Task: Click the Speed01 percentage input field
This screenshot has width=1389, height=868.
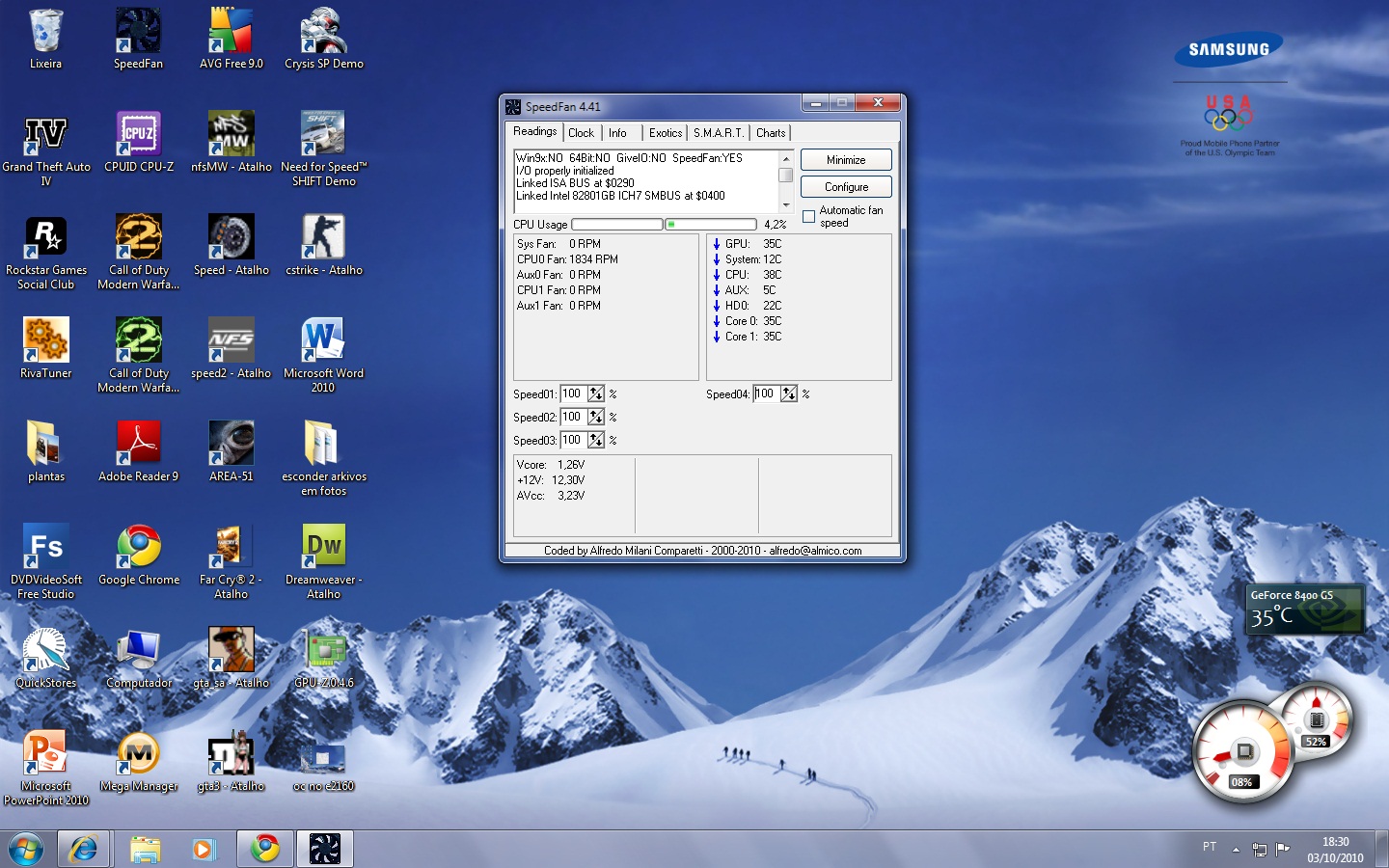Action: [x=574, y=393]
